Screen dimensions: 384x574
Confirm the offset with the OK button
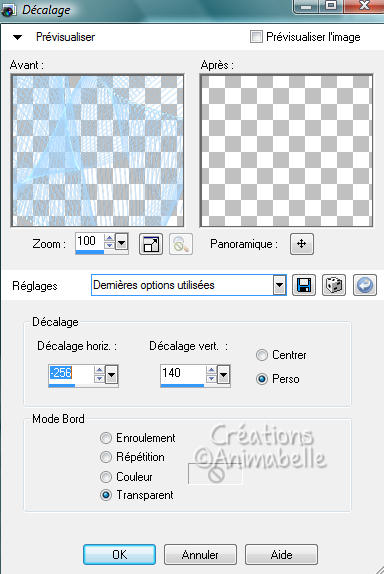(120, 555)
